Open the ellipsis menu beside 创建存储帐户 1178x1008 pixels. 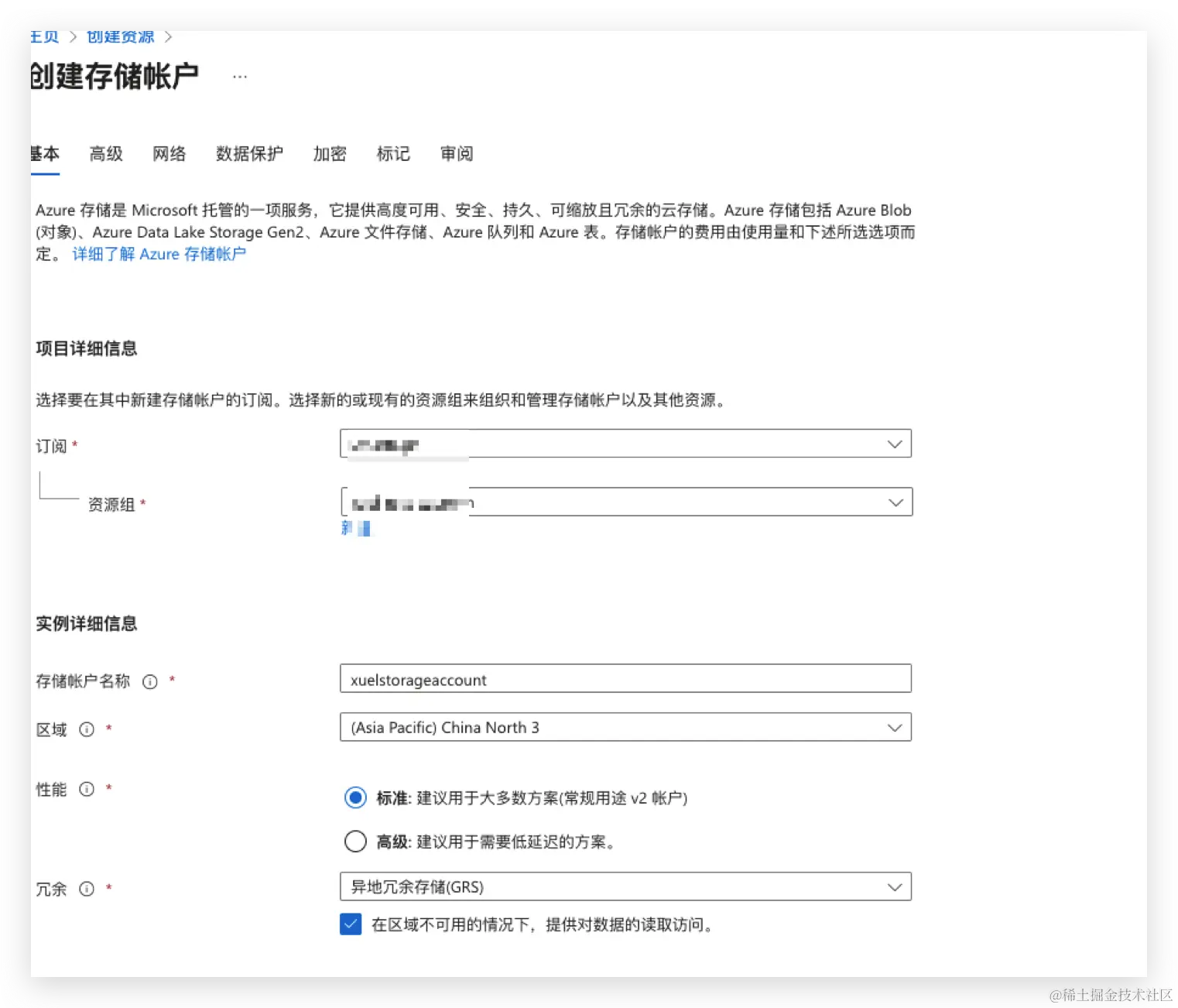point(240,77)
